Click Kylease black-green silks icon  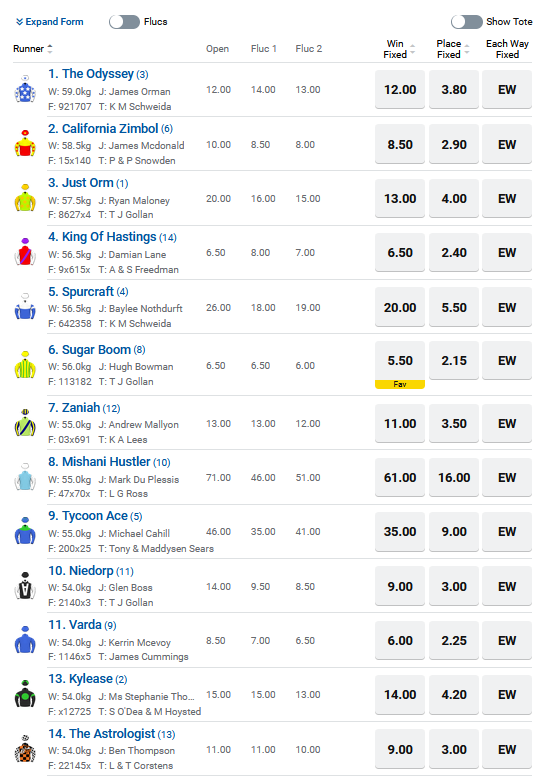click(25, 694)
